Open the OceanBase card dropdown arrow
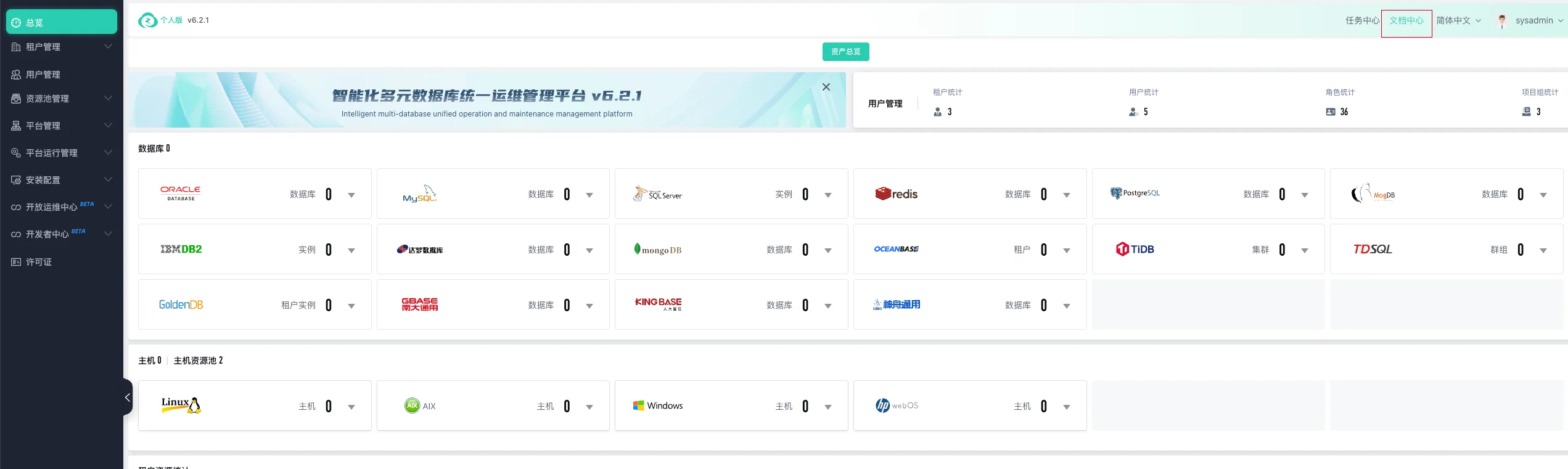Image resolution: width=1568 pixels, height=469 pixels. (1067, 251)
